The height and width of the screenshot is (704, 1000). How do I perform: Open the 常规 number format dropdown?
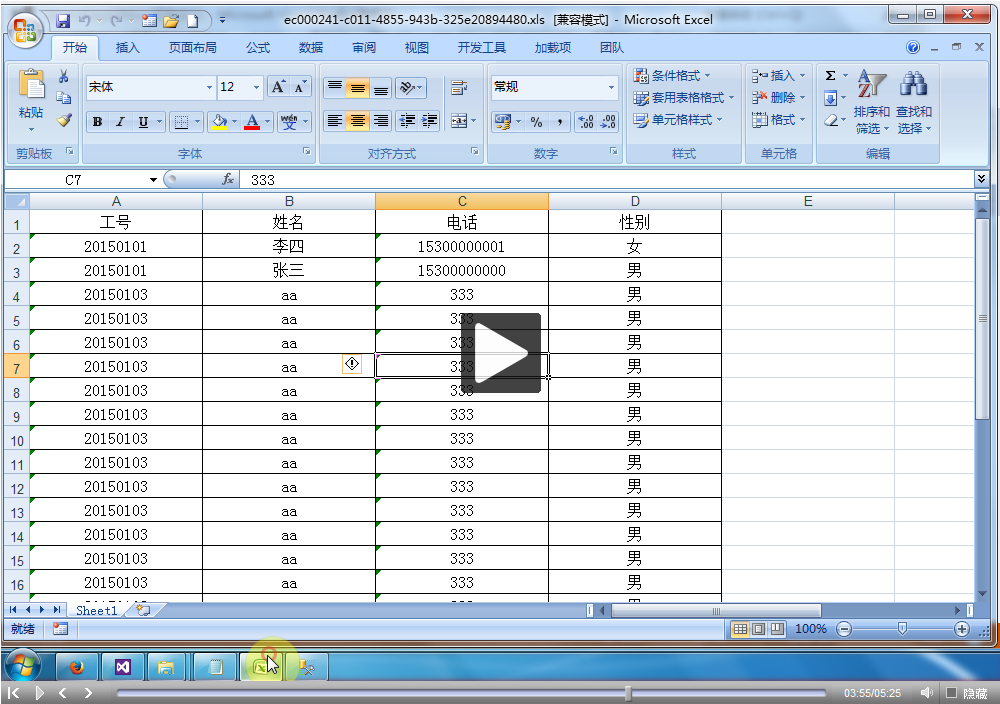click(611, 87)
